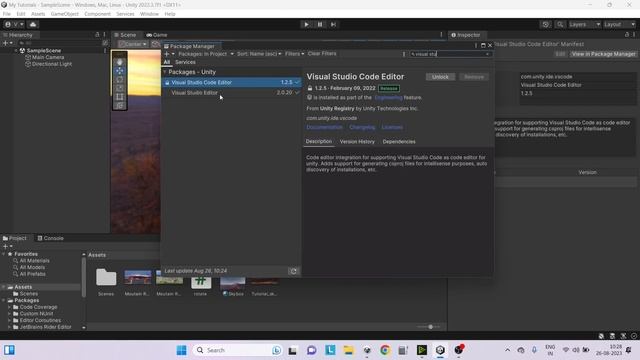This screenshot has height=360, width=640.
Task: Refresh the package list
Action: coord(293,271)
